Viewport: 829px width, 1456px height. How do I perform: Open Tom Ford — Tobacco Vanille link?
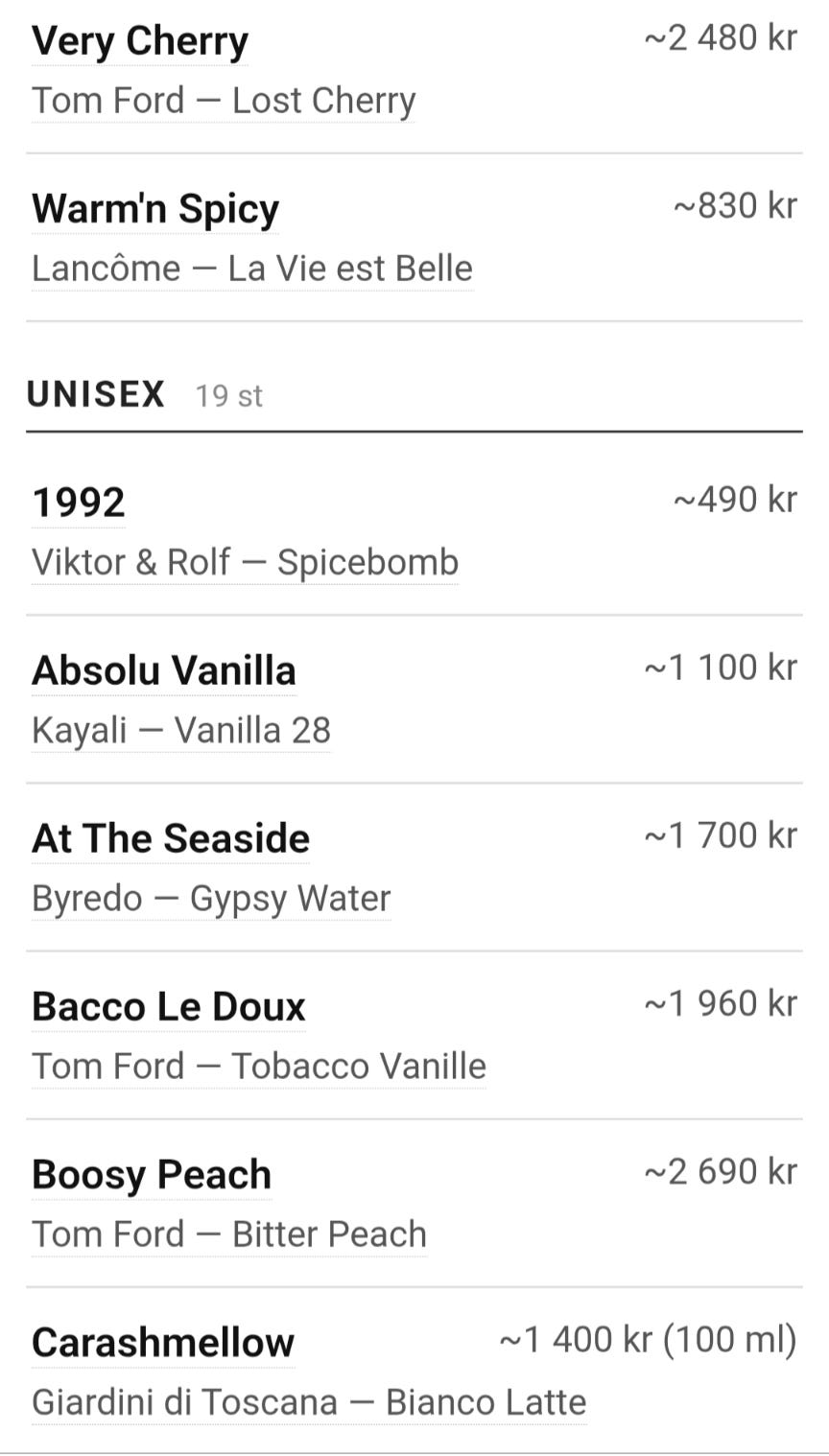pos(259,1067)
